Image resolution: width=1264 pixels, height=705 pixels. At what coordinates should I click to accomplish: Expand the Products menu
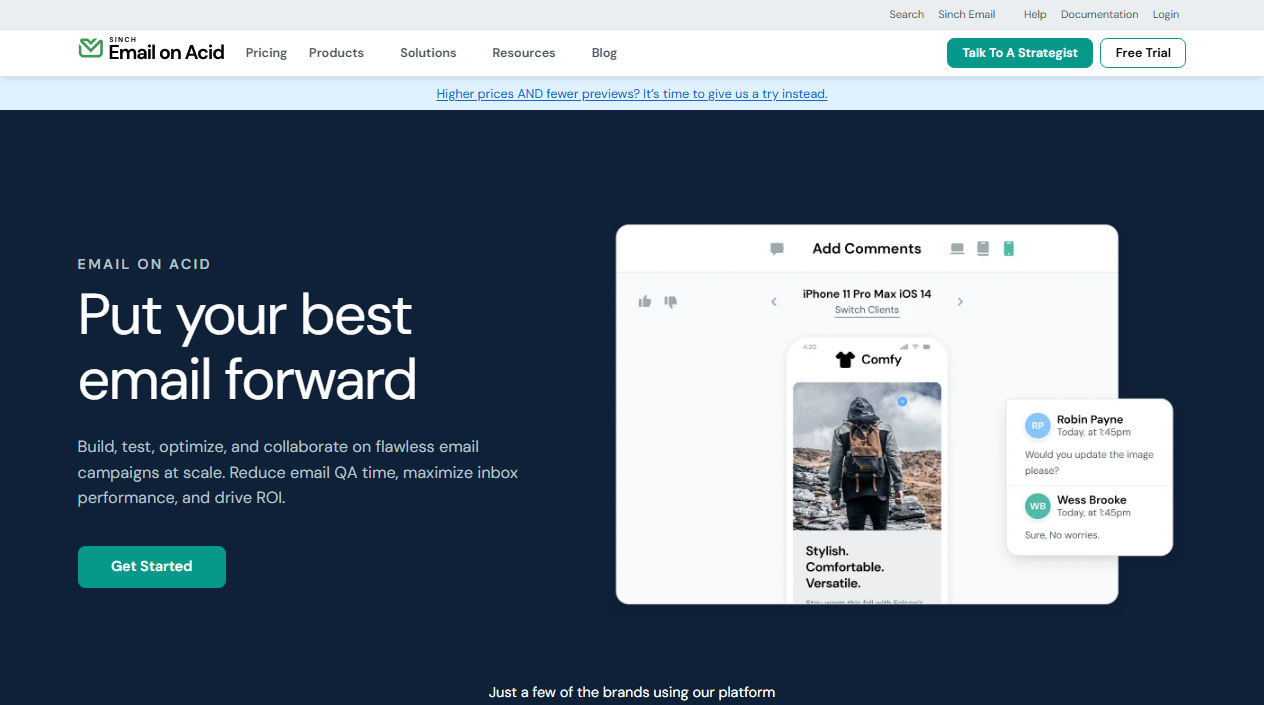point(336,53)
